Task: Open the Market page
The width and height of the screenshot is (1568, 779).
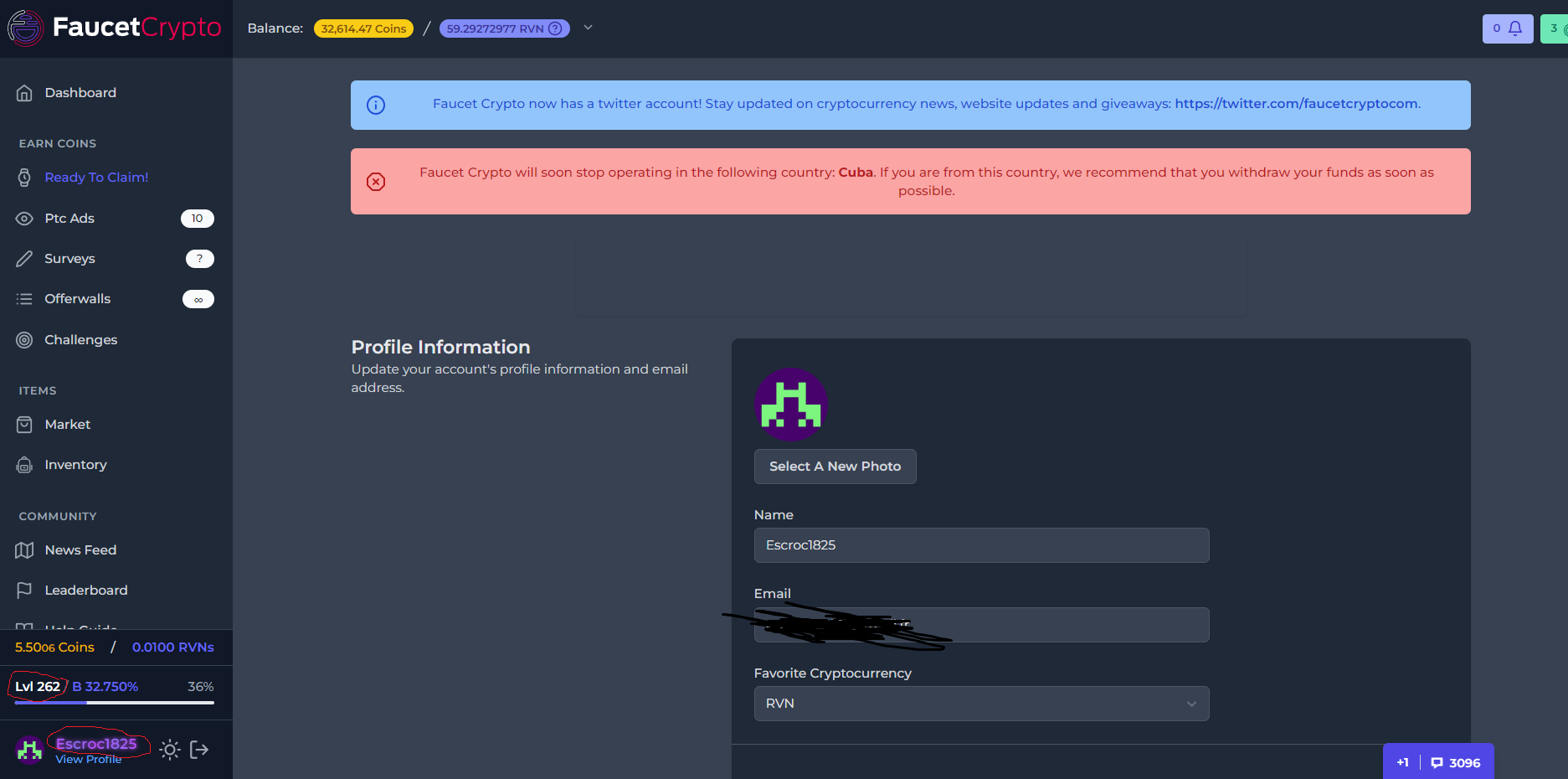Action: [x=68, y=425]
